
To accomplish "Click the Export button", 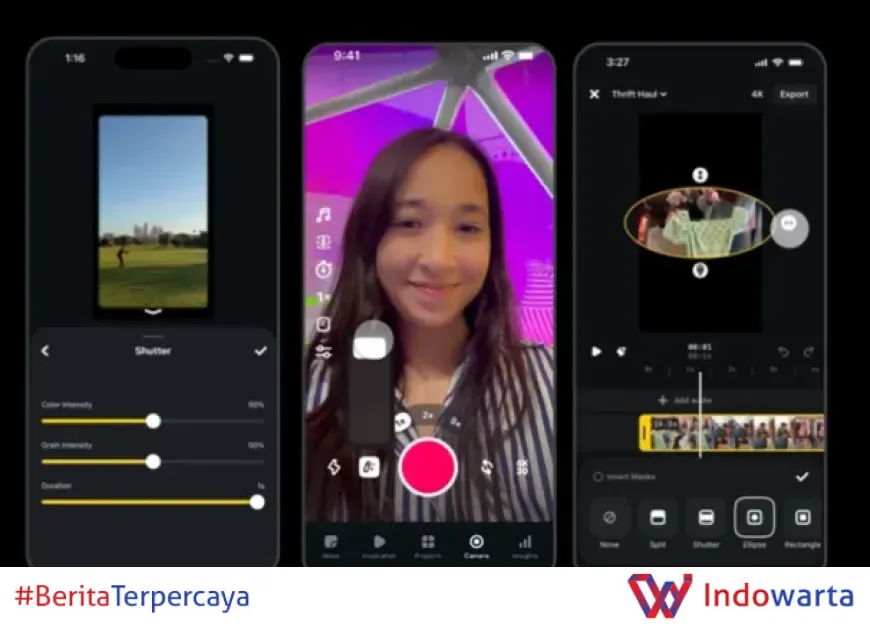I will (794, 94).
